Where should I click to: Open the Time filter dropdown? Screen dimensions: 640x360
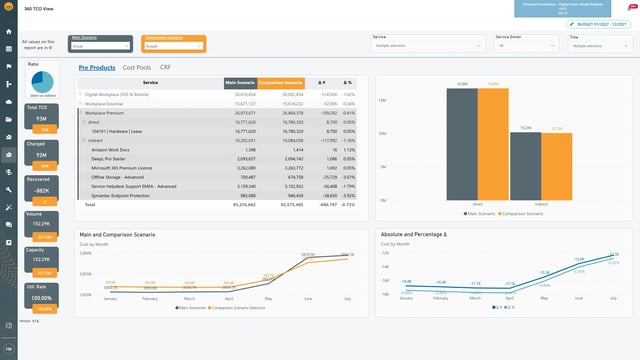pos(600,46)
